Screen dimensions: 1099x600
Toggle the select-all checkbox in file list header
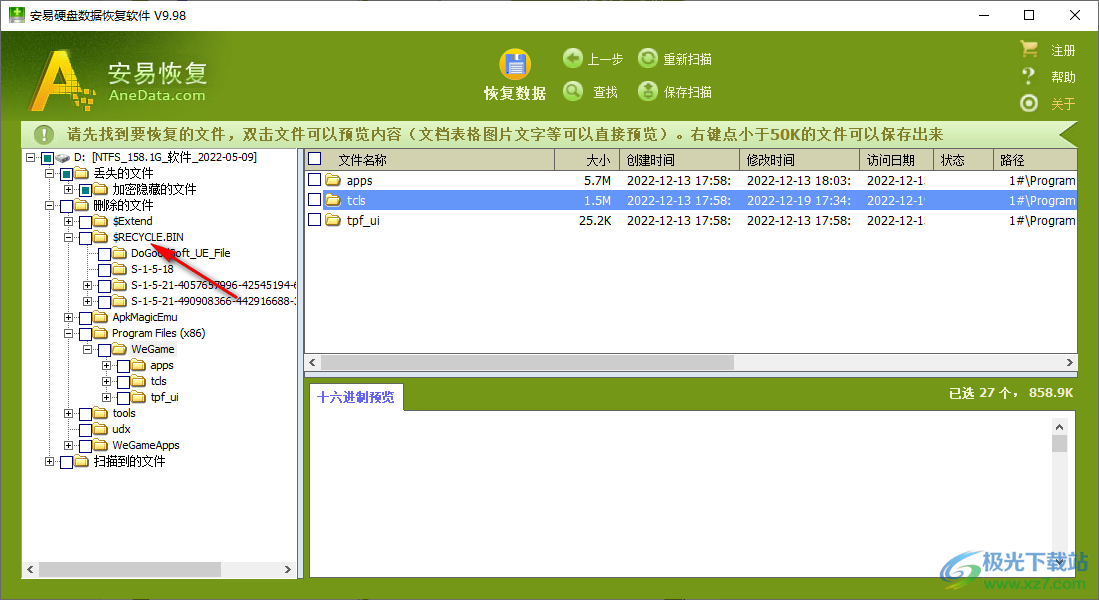point(315,159)
